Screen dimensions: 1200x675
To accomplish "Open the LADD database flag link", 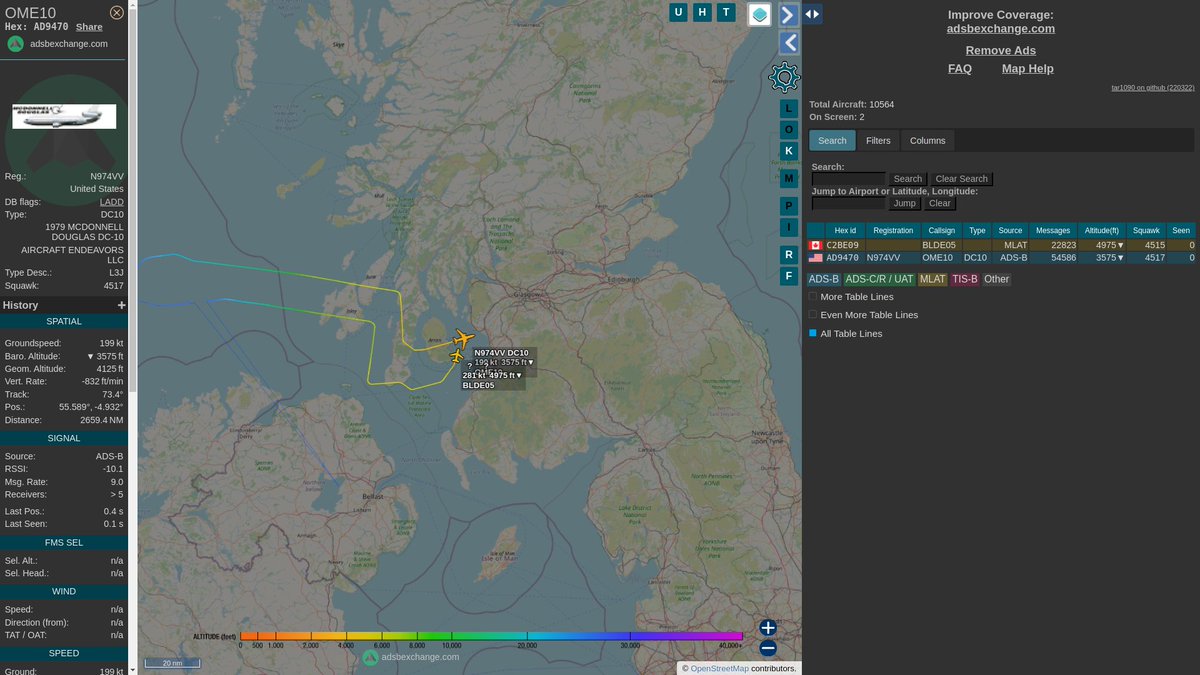I will pyautogui.click(x=112, y=202).
